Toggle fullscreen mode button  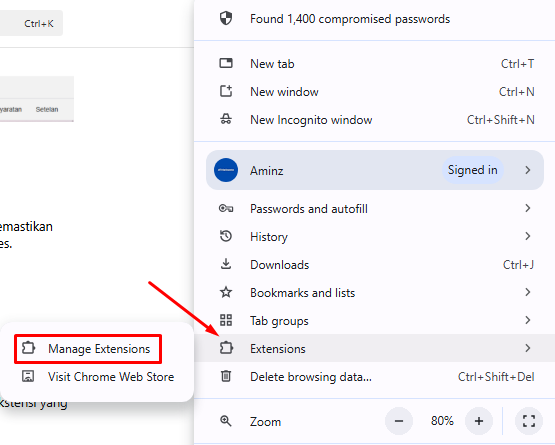pos(529,421)
